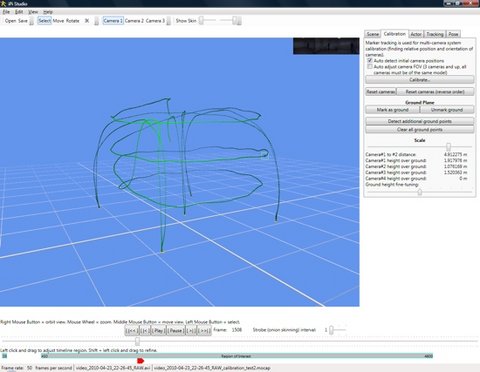The height and width of the screenshot is (372, 480).
Task: Click the Pause playback button
Action: click(x=176, y=330)
